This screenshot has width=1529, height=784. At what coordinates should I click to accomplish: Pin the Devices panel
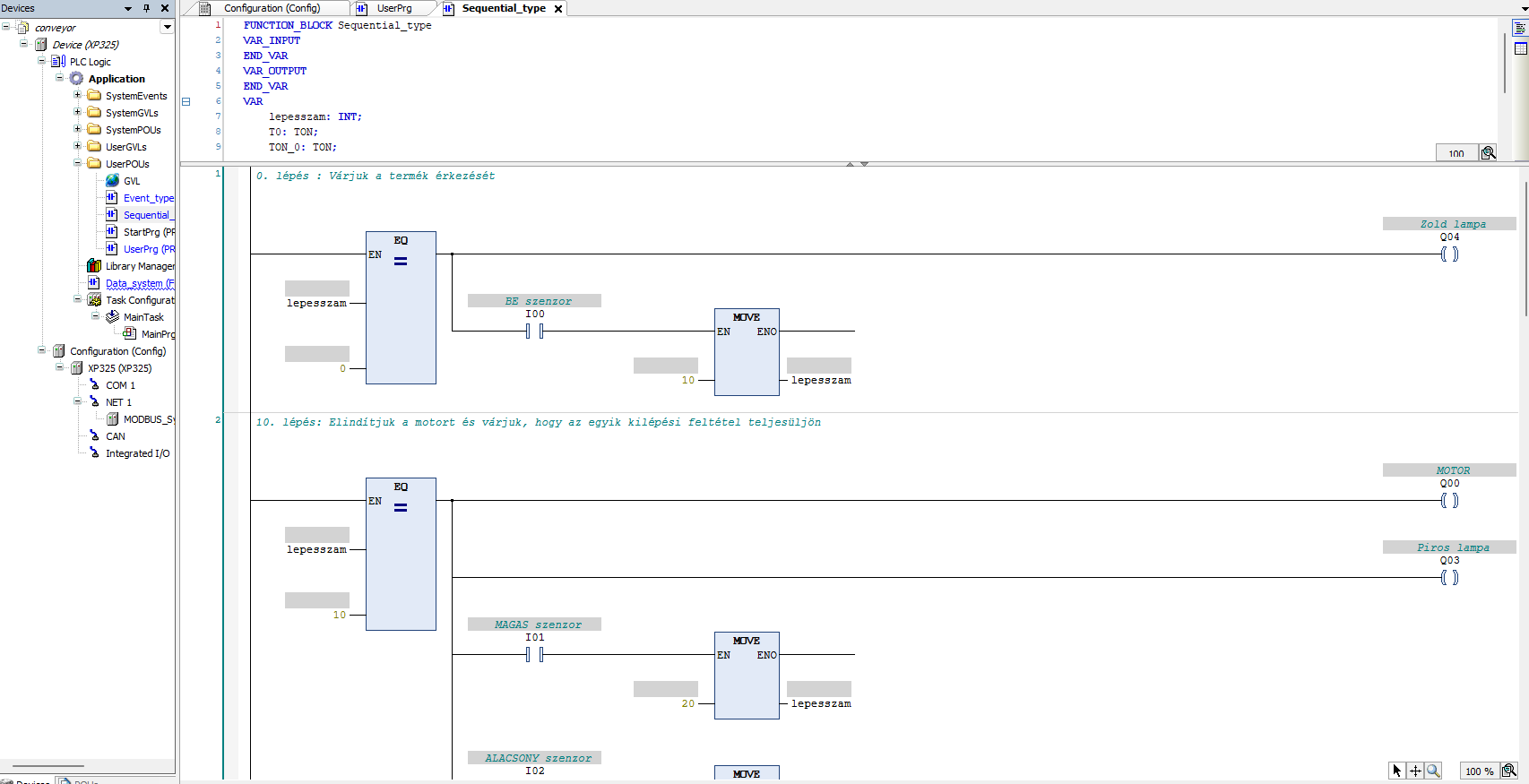[147, 8]
